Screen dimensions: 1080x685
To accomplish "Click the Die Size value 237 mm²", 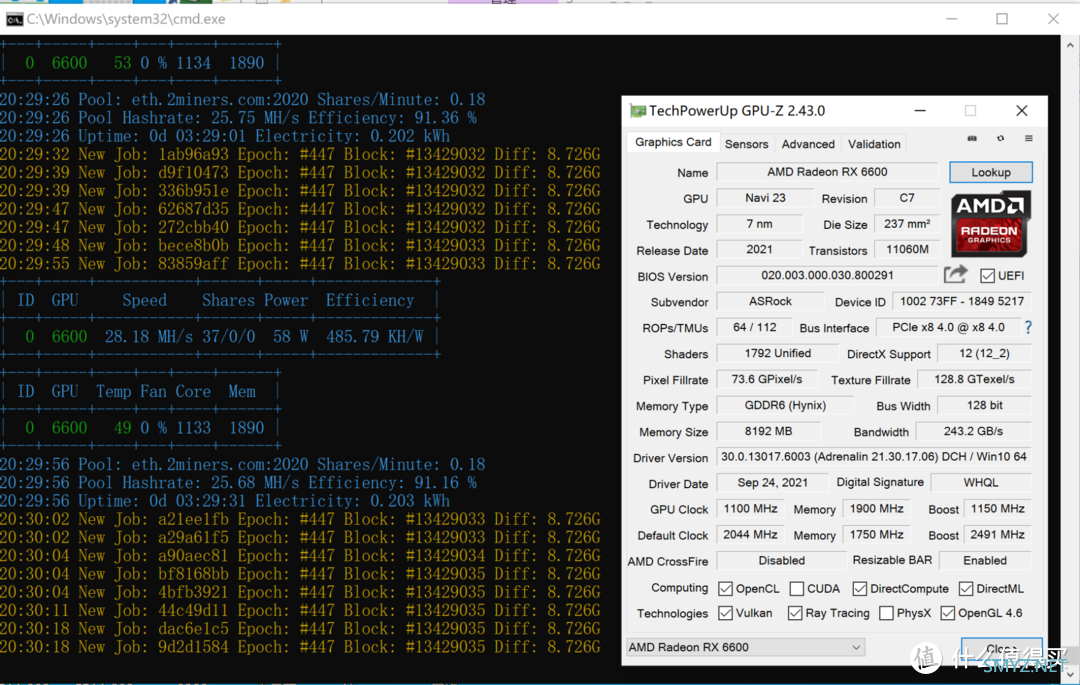I will coord(907,224).
